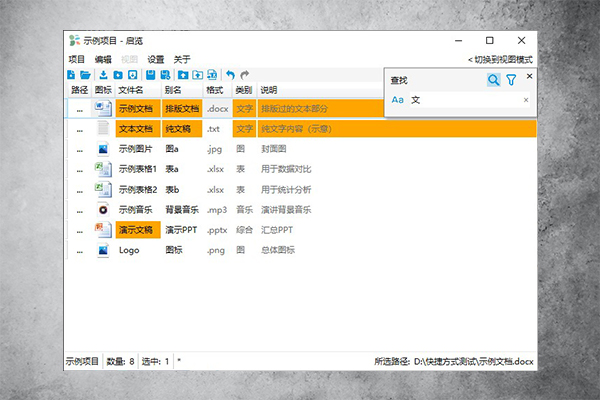
Task: Click the outlined folder up-arrow icon
Action: pos(197,75)
